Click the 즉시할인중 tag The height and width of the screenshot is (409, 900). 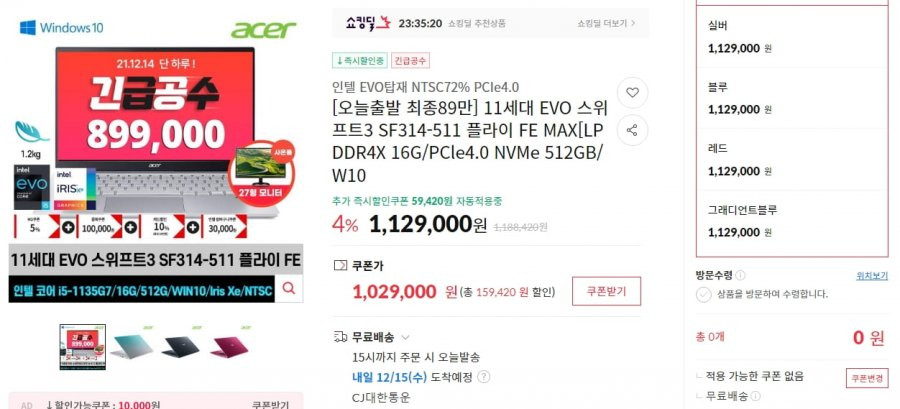tap(360, 60)
